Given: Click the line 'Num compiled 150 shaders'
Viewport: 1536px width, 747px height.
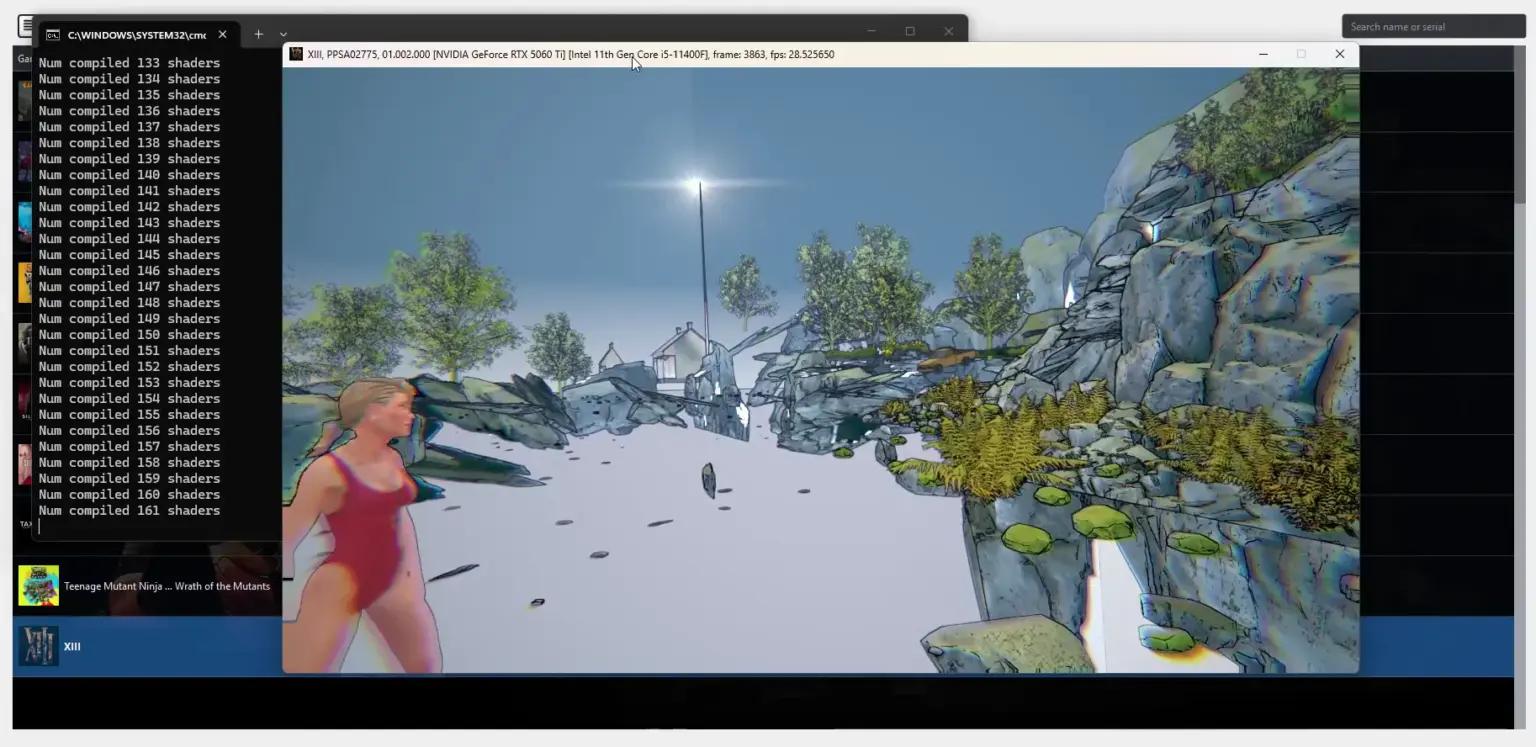Looking at the screenshot, I should tap(129, 335).
